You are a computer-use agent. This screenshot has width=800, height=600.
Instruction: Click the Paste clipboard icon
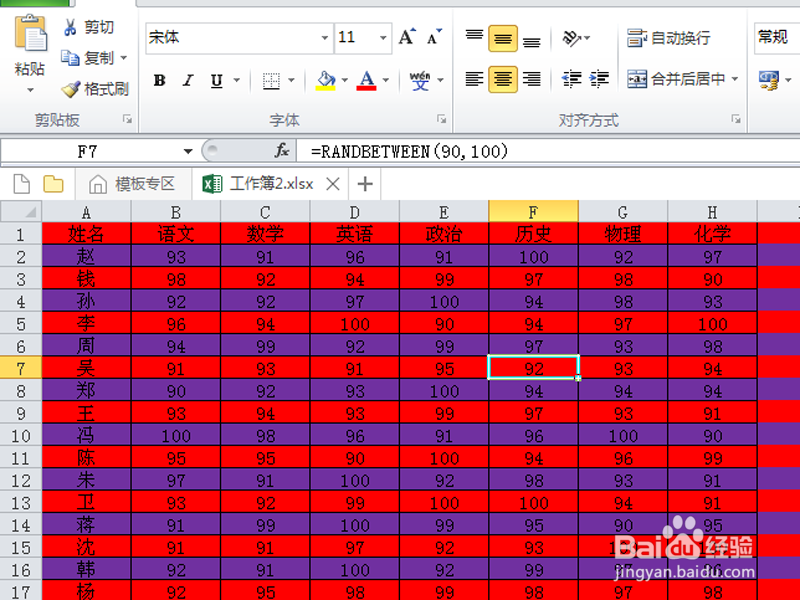(x=30, y=33)
